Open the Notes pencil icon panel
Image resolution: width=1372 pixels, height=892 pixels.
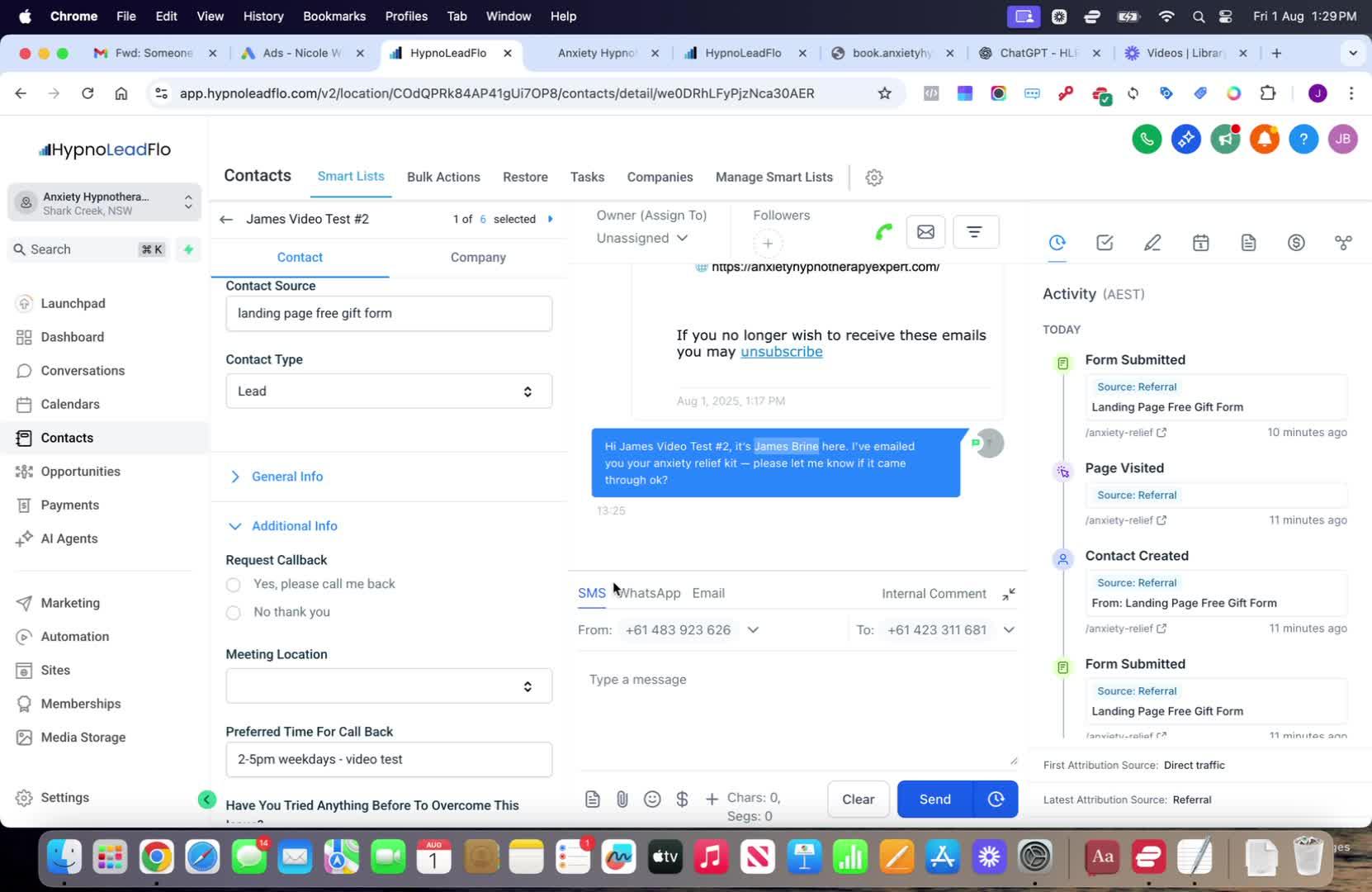(x=1152, y=243)
